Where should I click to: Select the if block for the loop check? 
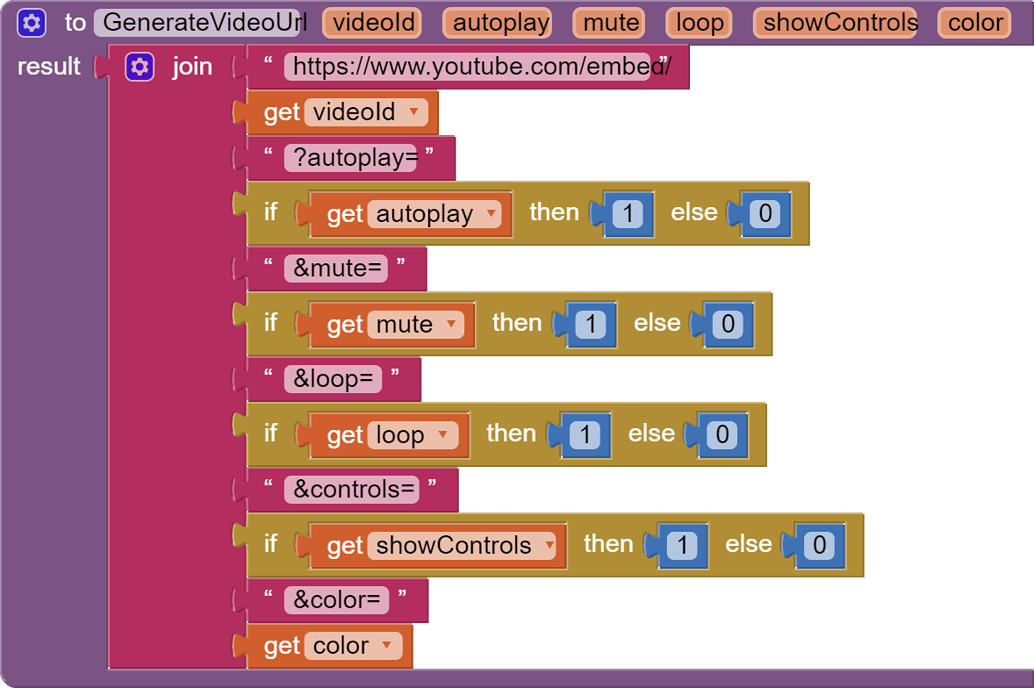(x=270, y=434)
